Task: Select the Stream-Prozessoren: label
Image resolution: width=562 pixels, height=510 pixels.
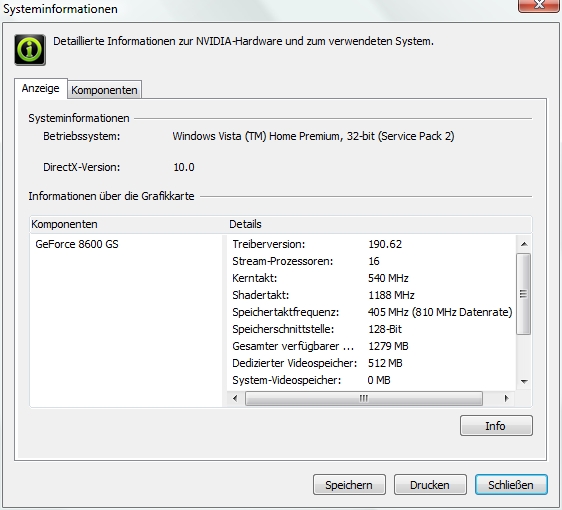Action: pos(282,261)
